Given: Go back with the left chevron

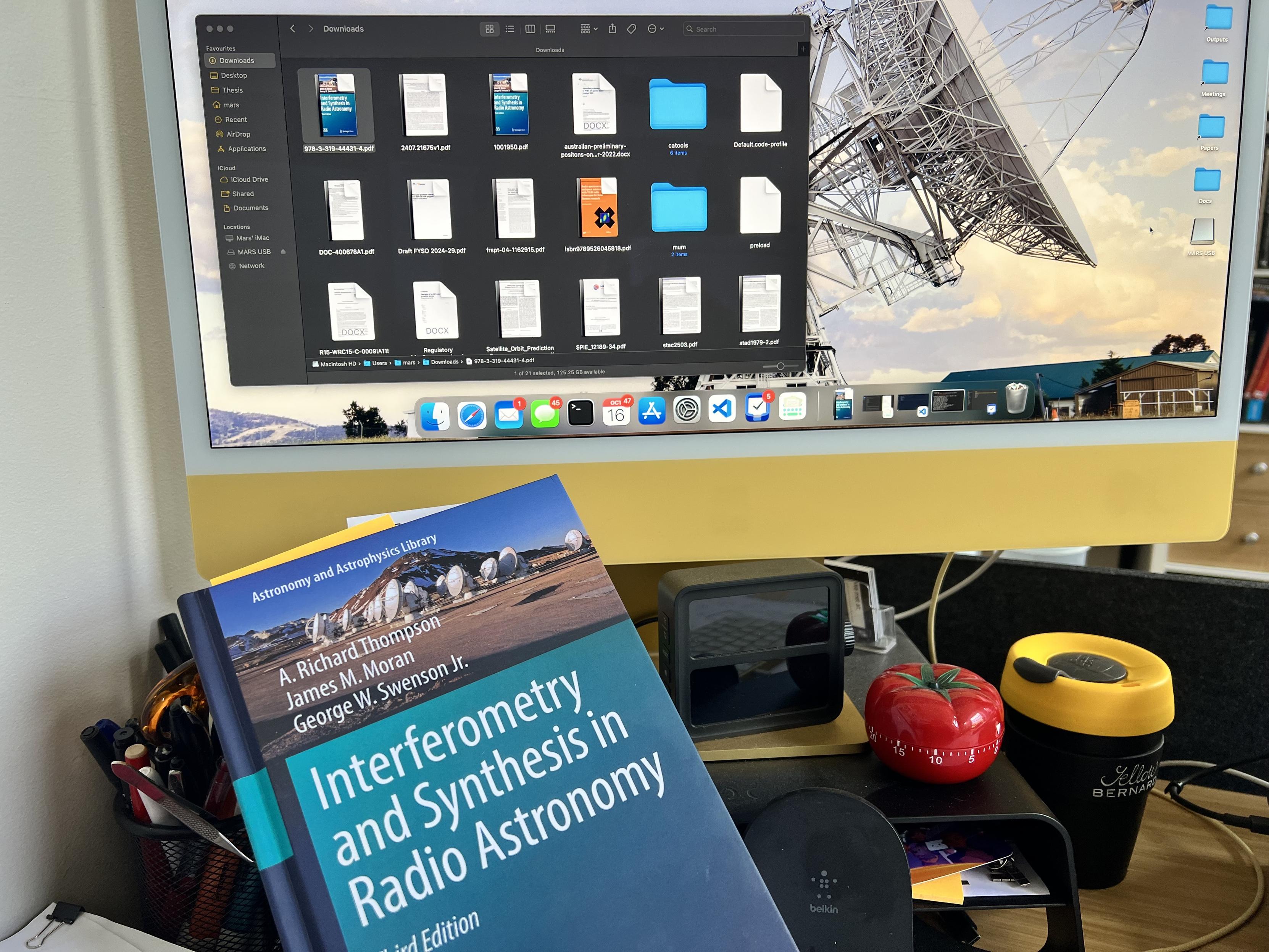Looking at the screenshot, I should 293,28.
